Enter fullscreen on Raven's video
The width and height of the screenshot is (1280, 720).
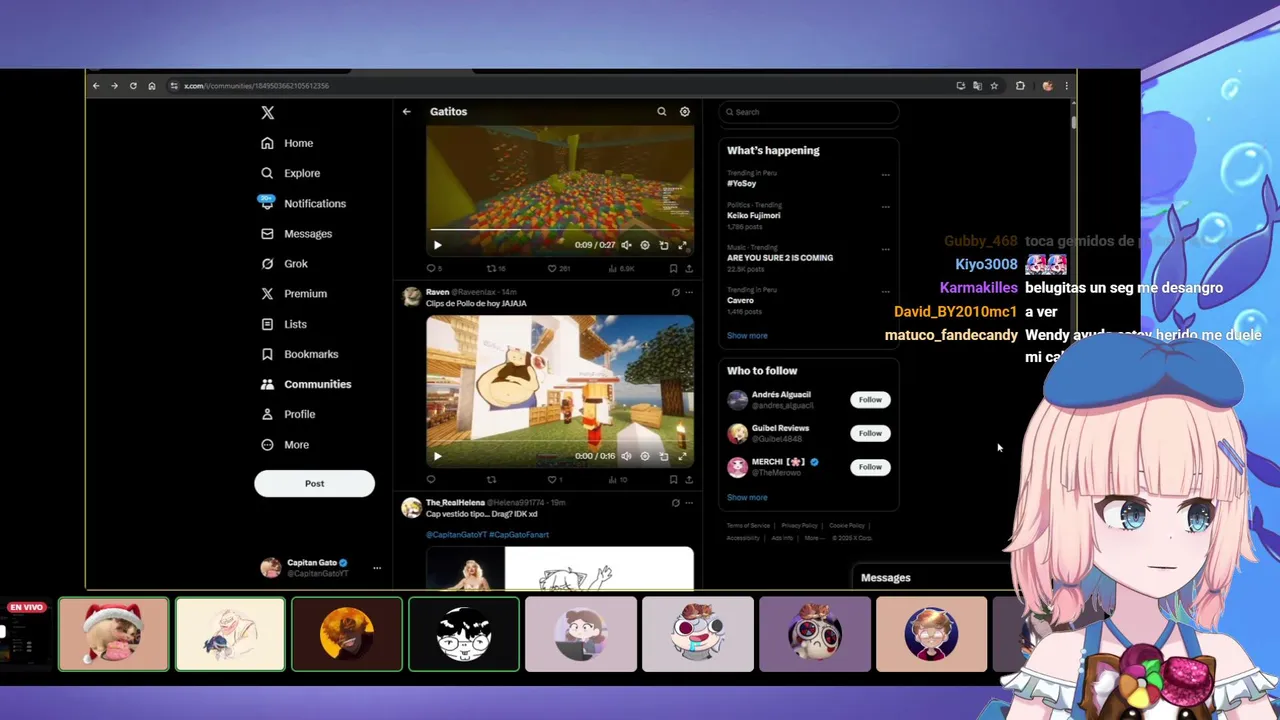(x=683, y=456)
